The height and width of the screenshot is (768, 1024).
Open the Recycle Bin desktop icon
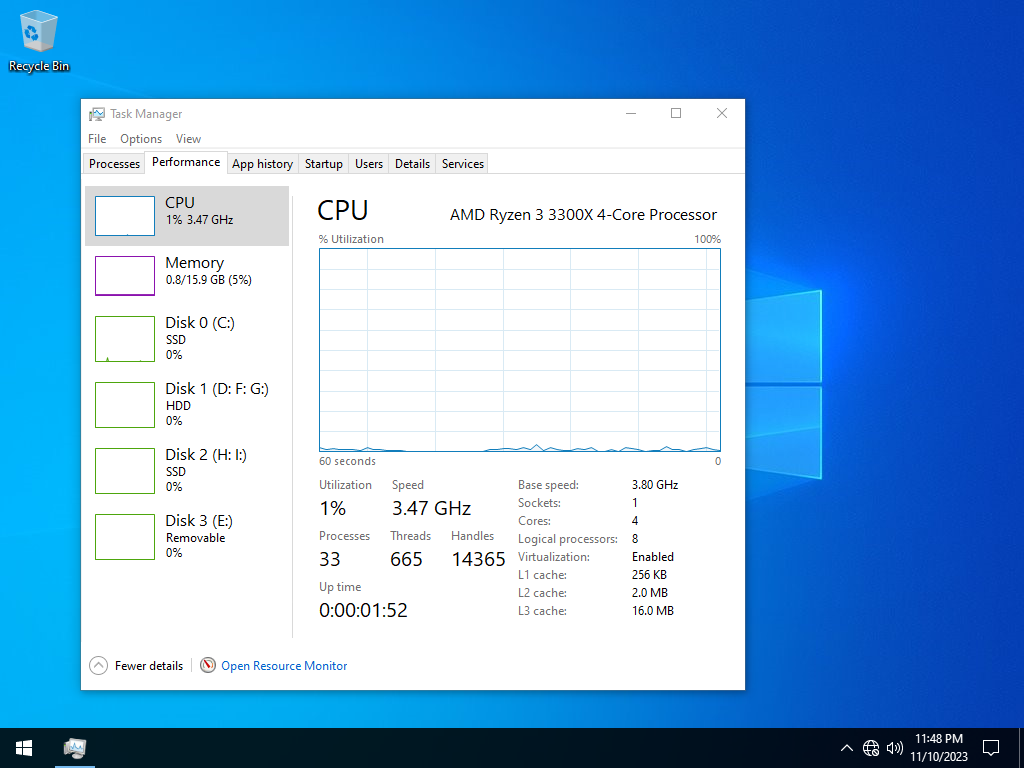tap(39, 42)
